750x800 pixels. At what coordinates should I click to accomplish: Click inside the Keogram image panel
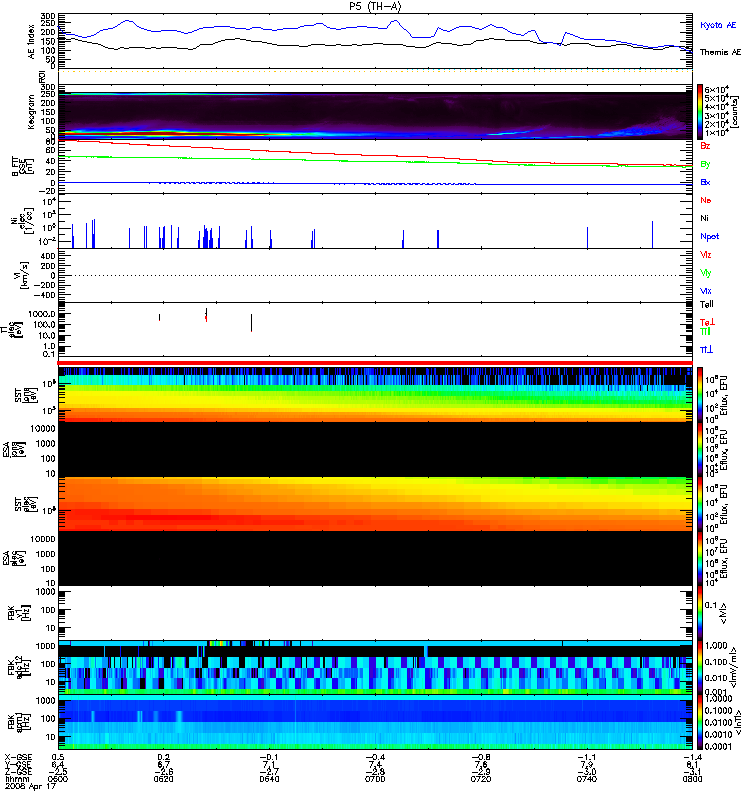[x=375, y=115]
